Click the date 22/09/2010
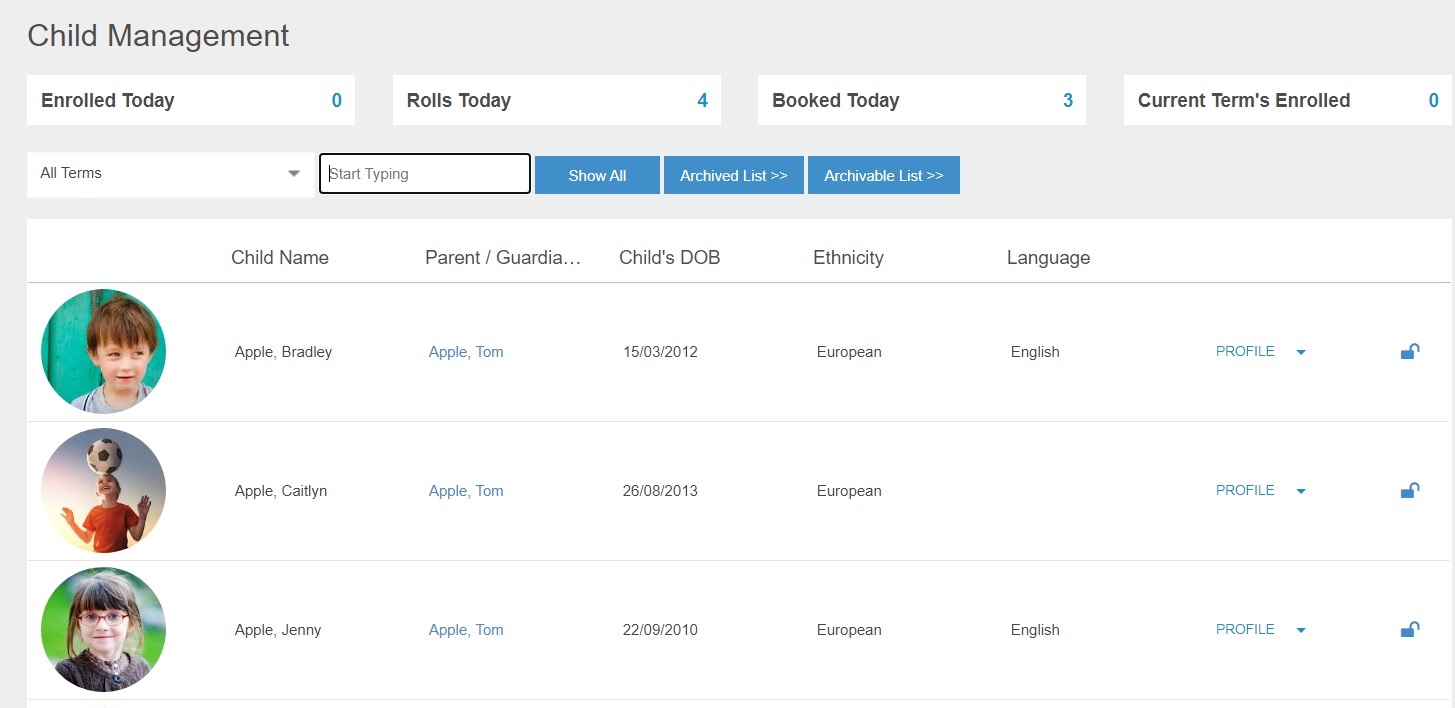The image size is (1455, 708). (660, 630)
